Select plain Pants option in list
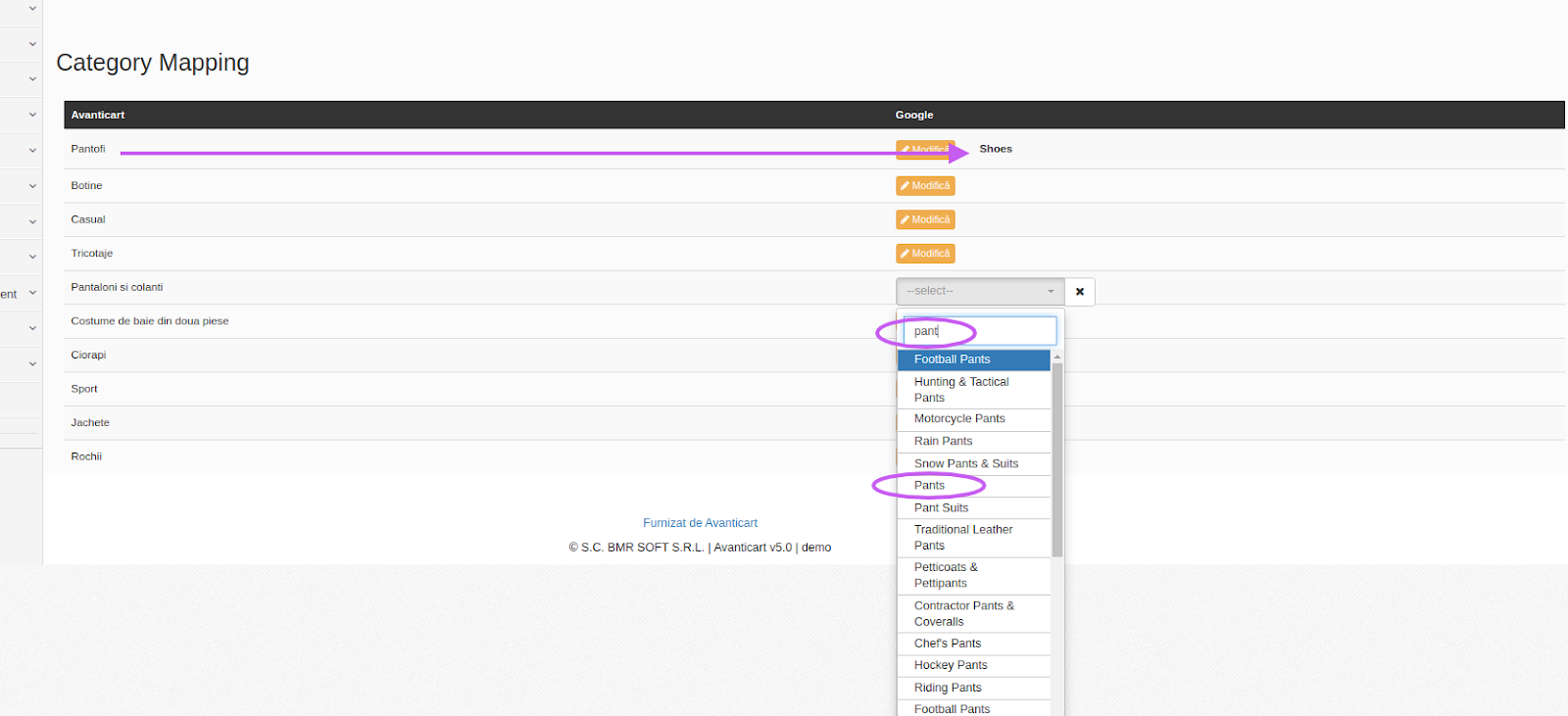This screenshot has height=716, width=1568. point(974,486)
